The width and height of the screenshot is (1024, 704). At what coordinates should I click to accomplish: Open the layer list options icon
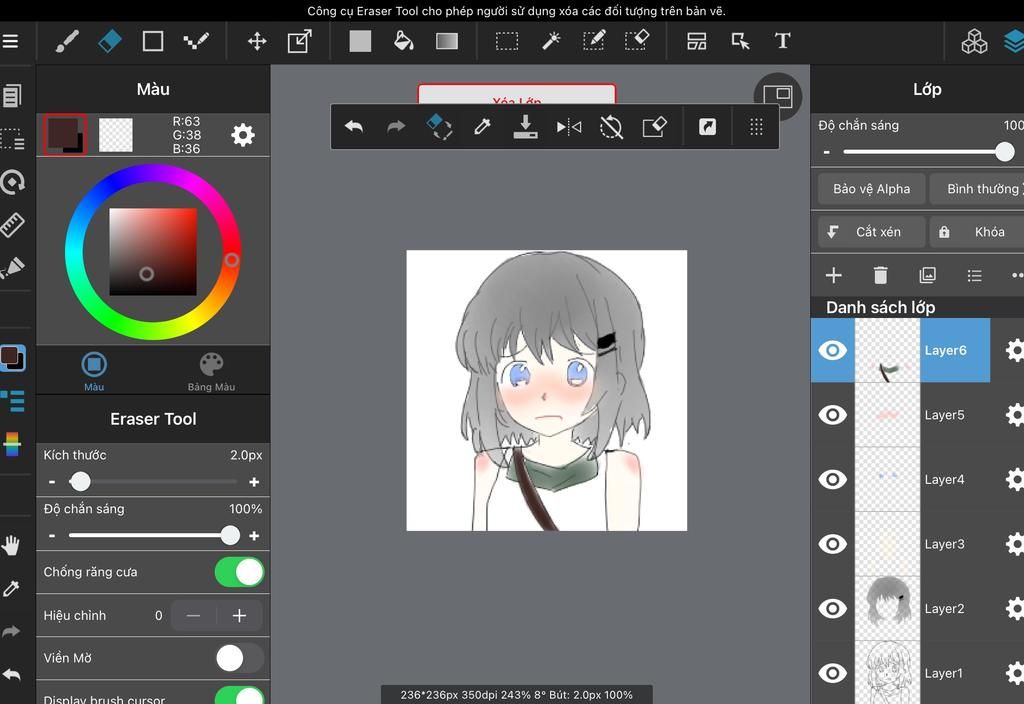974,275
